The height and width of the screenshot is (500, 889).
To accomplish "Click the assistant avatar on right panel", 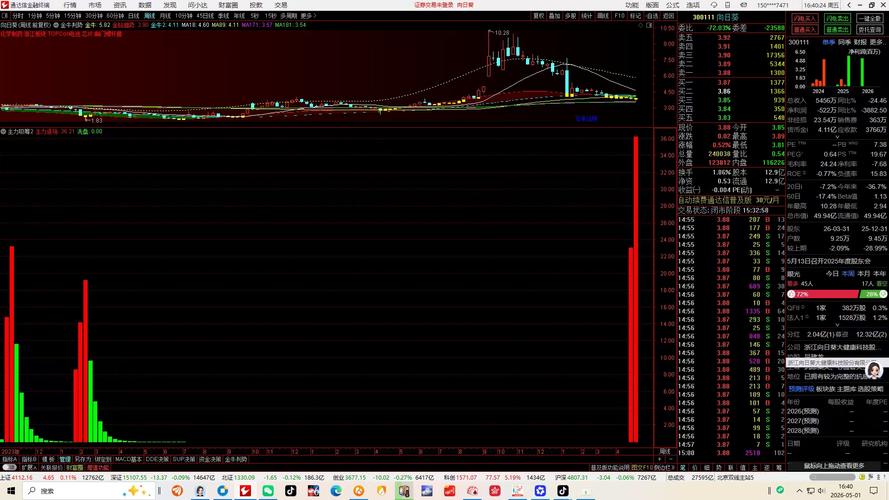I will tap(874, 371).
